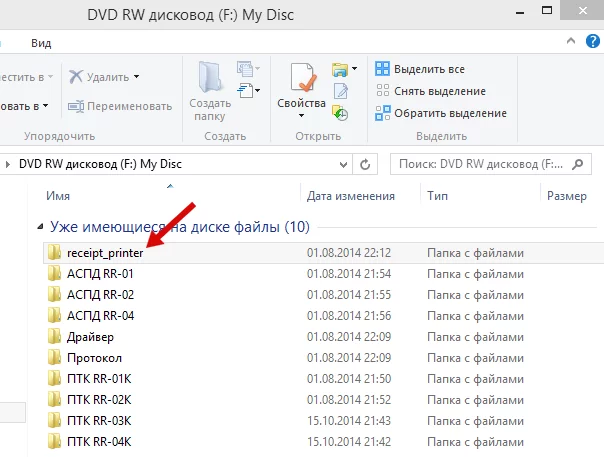This screenshot has height=457, width=604.
Task: Click the Драйвер folder icon
Action: click(x=54, y=336)
